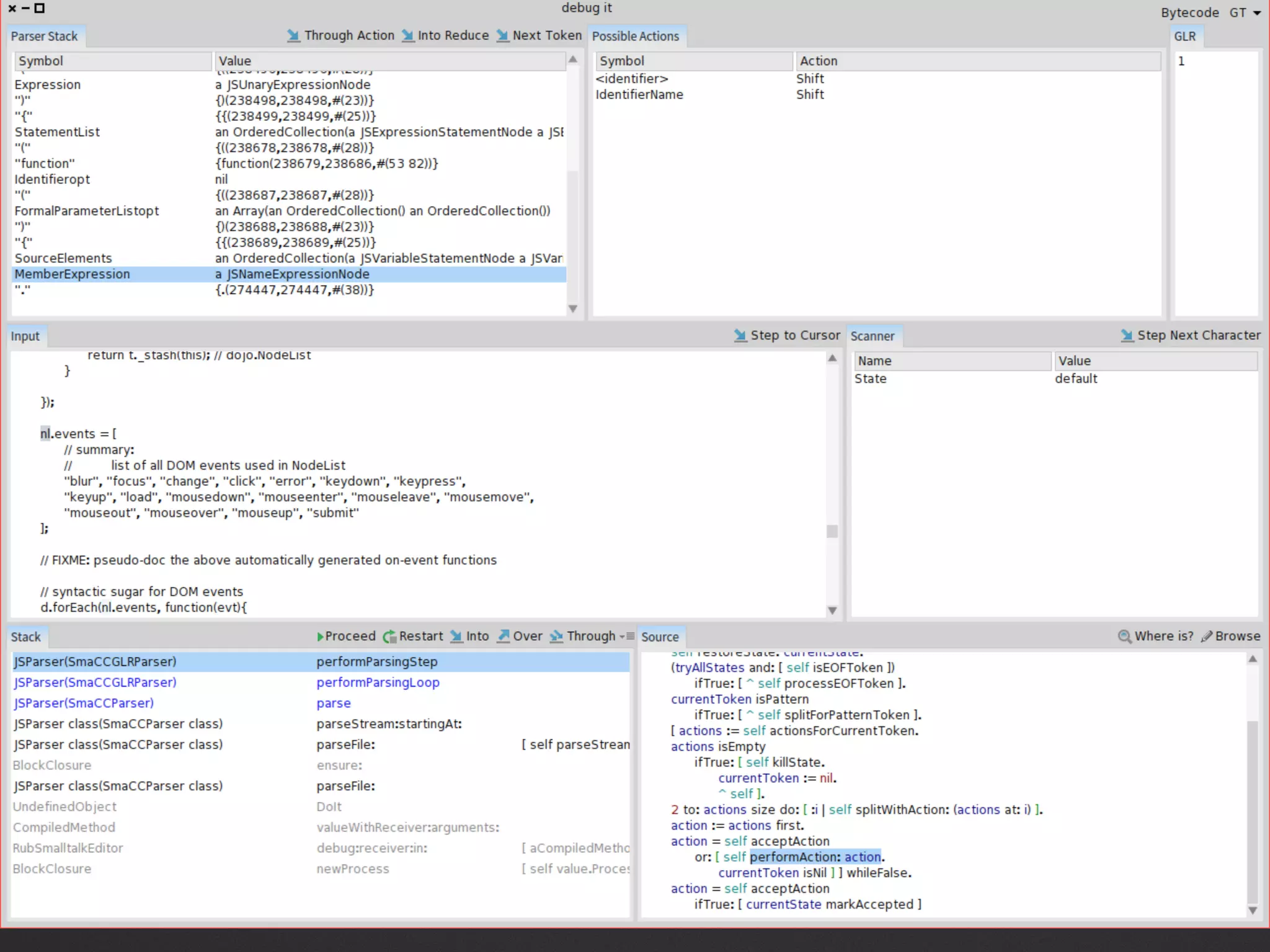This screenshot has height=952, width=1270.
Task: Click the Browse pencil icon
Action: 1207,637
